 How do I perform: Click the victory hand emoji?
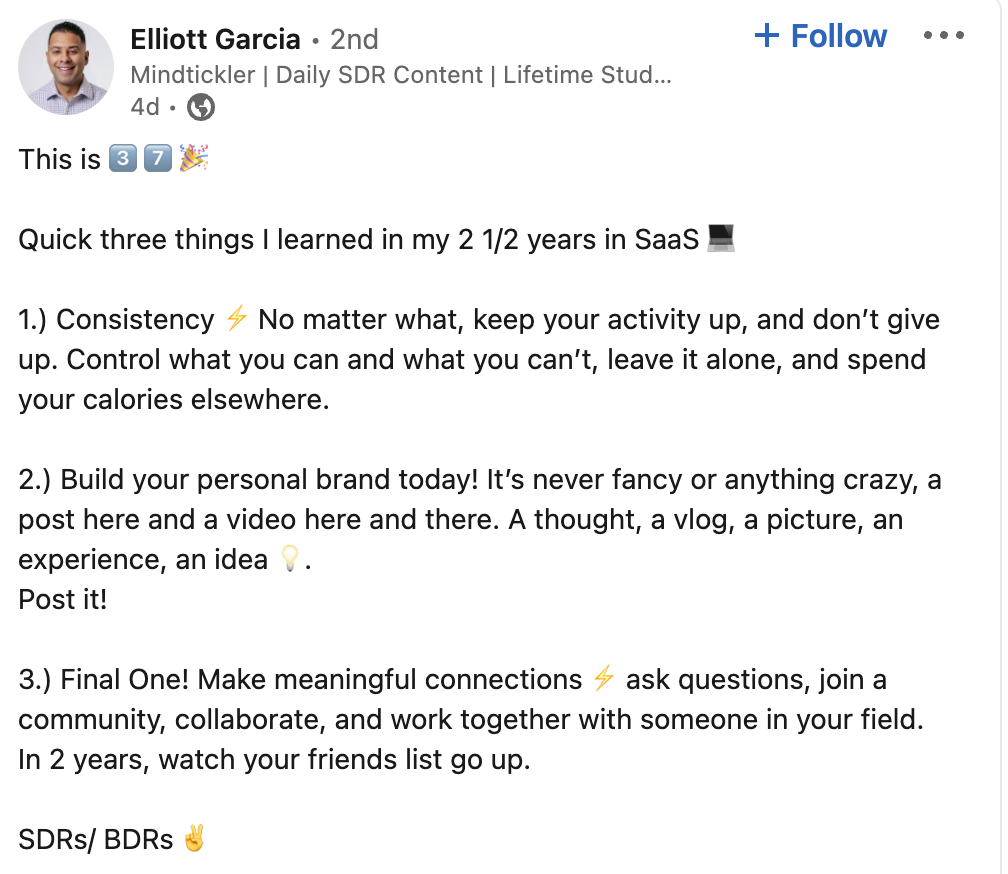[194, 839]
